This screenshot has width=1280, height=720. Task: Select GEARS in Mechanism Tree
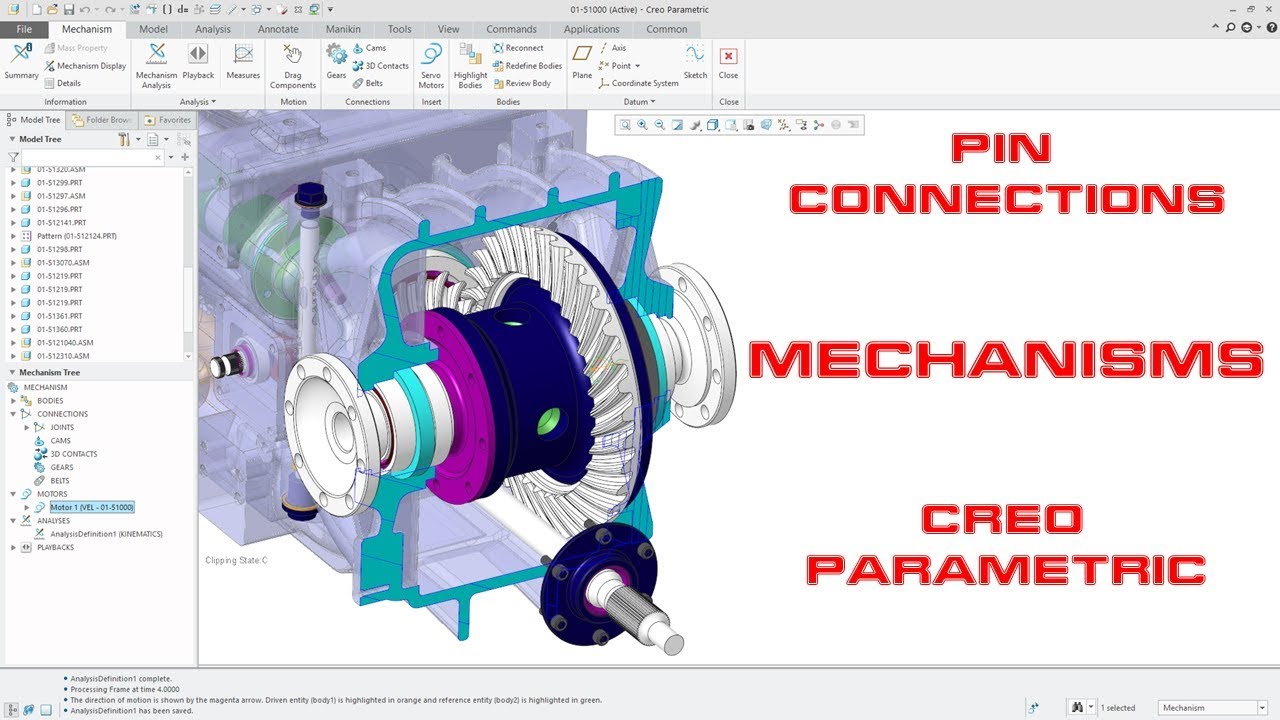click(x=61, y=467)
